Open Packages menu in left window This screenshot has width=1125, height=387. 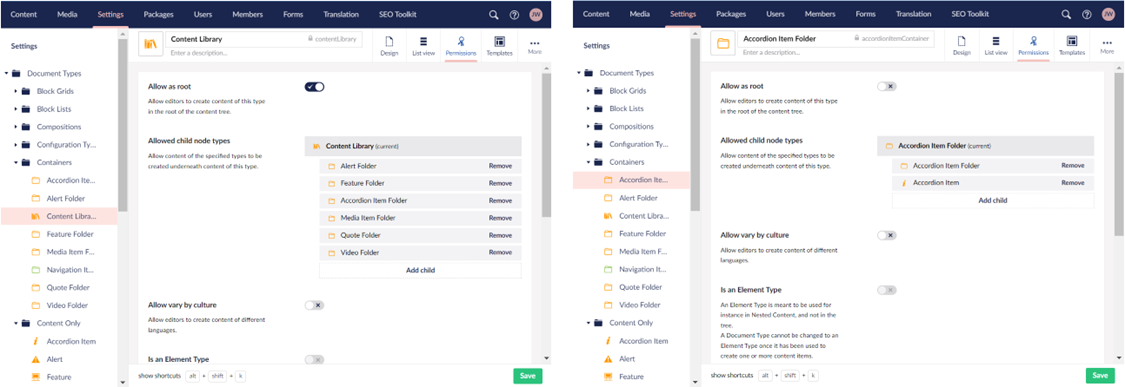click(x=159, y=14)
